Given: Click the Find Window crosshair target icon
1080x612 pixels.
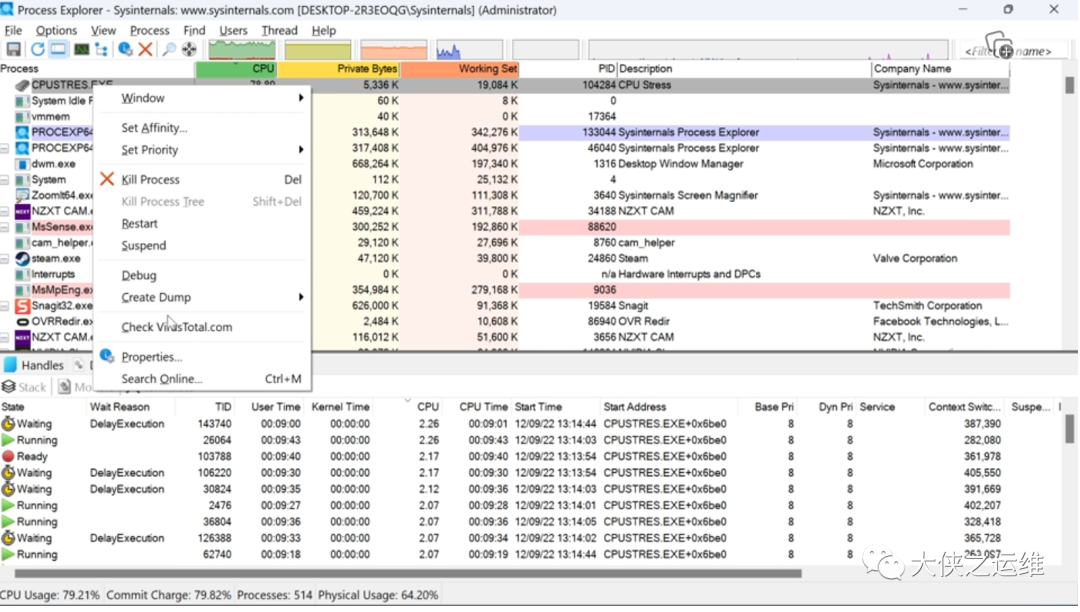Looking at the screenshot, I should point(189,50).
